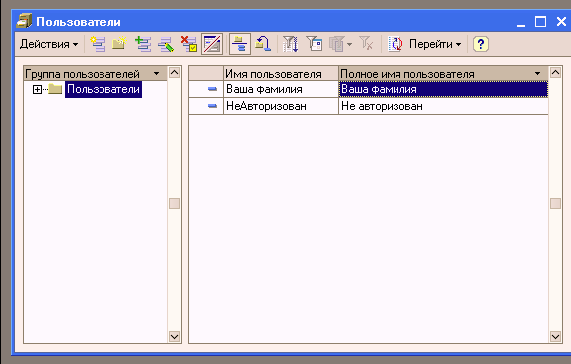571x364 pixels.
Task: Click the New group folder icon
Action: coord(119,44)
